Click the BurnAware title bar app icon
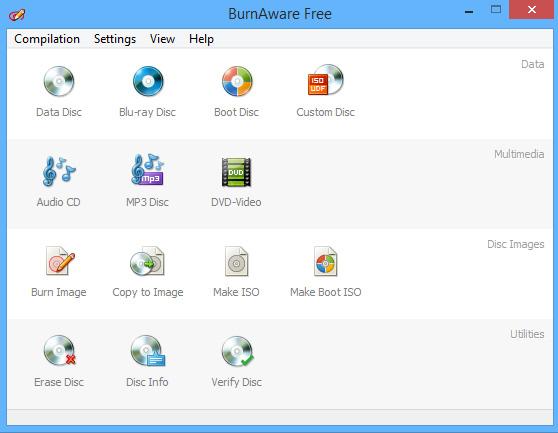 point(17,15)
